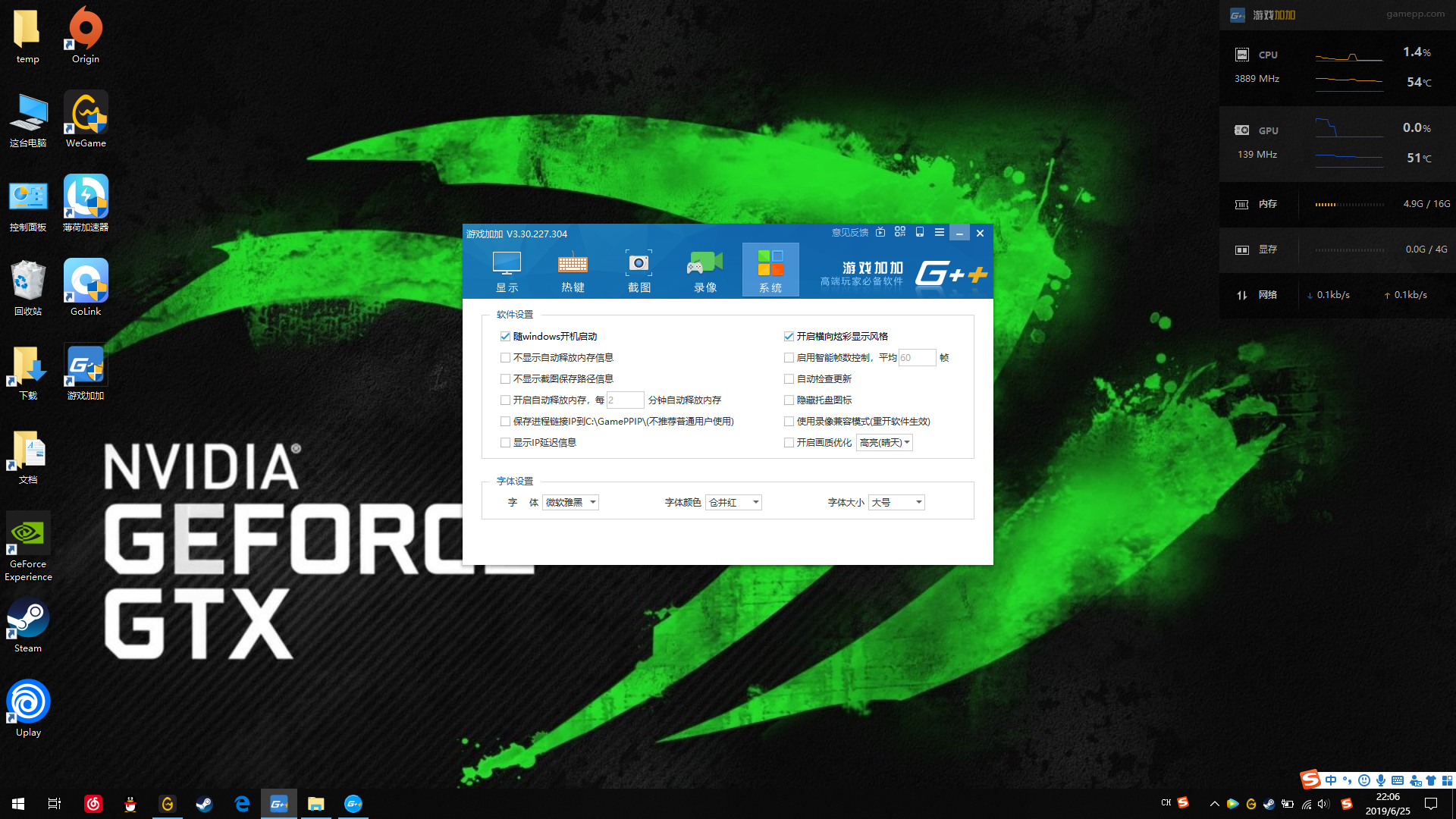Open 高亮(晴天) image quality dropdown
The height and width of the screenshot is (819, 1456).
click(x=884, y=442)
